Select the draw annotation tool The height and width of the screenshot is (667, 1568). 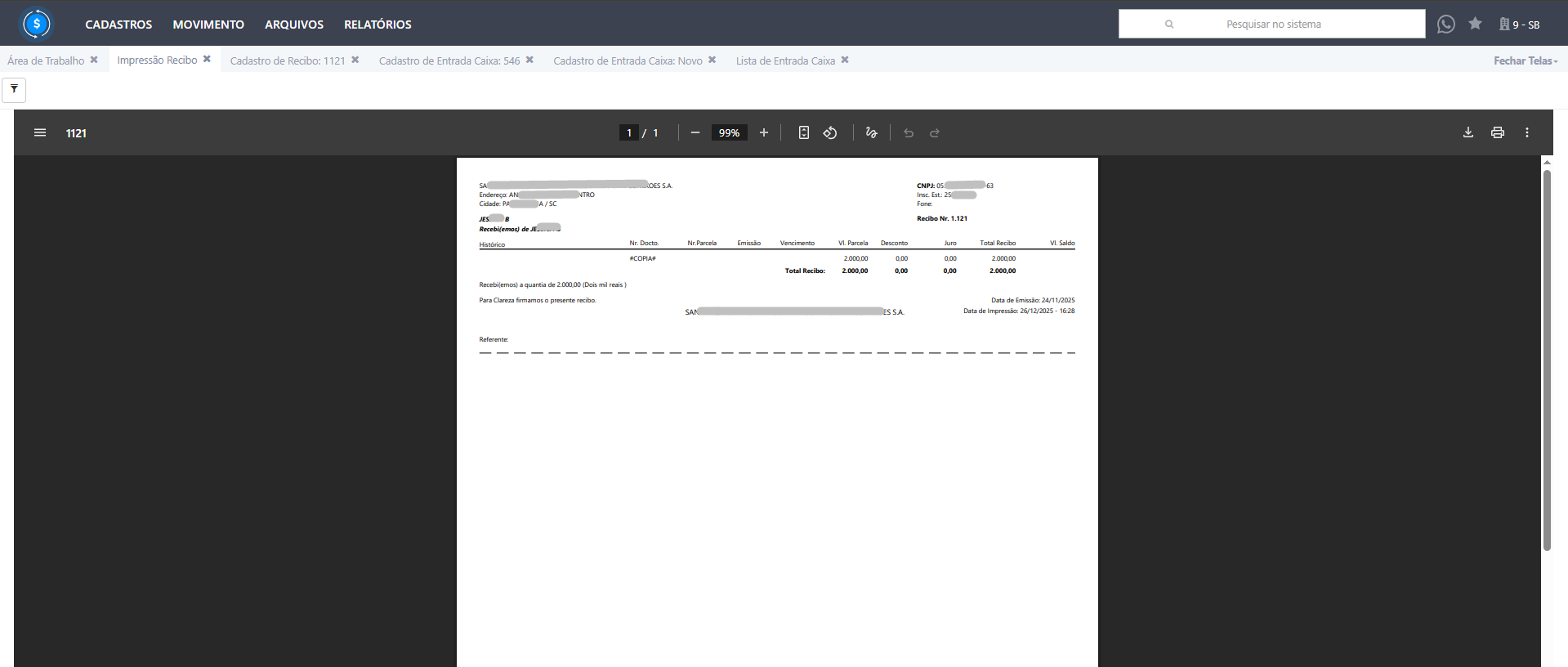(x=871, y=132)
